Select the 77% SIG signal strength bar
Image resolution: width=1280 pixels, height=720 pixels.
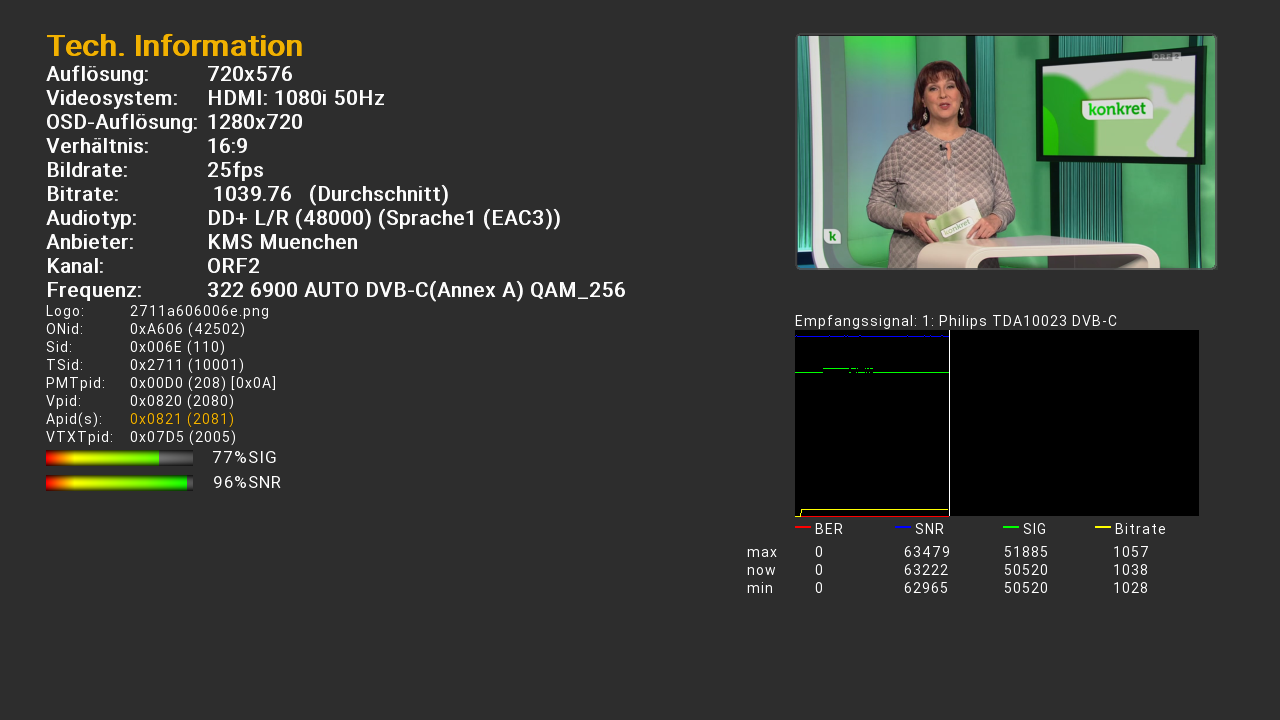click(x=119, y=458)
